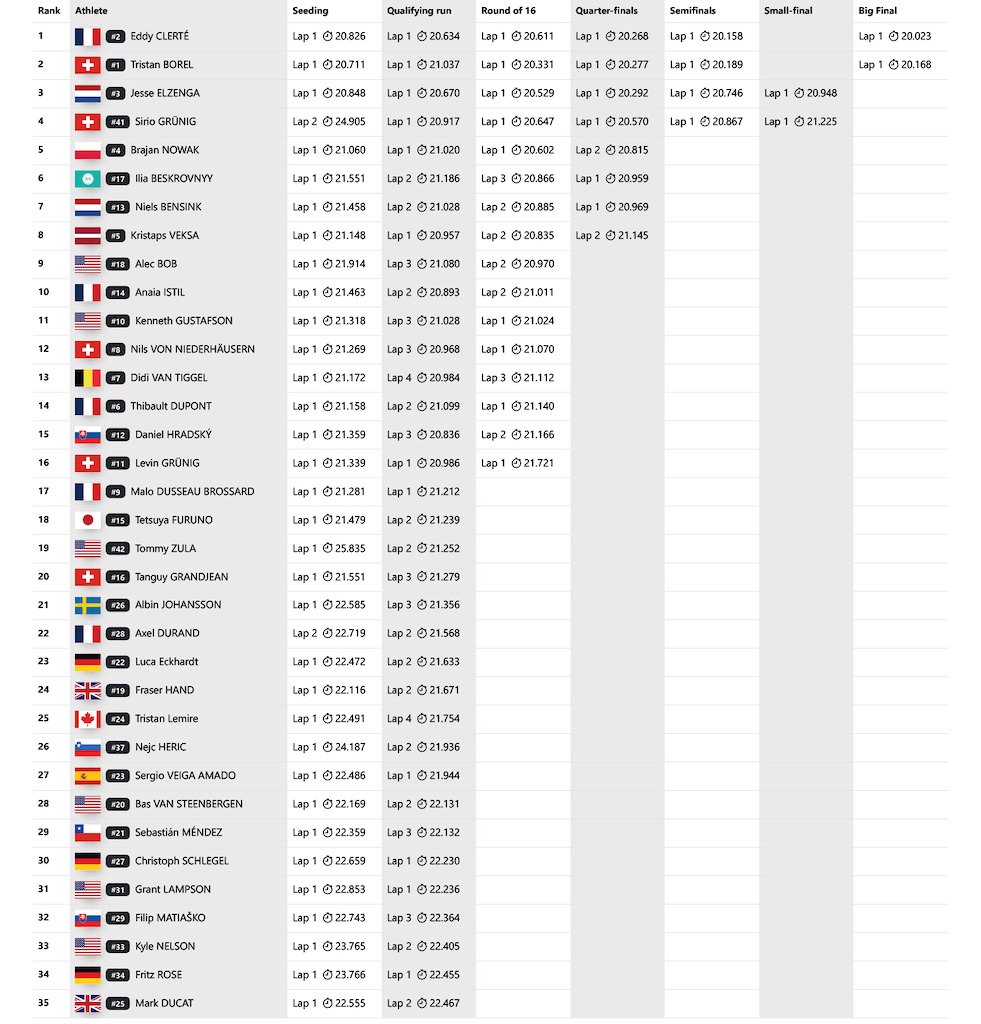The width and height of the screenshot is (981, 1024).
Task: Click the Polish flag beside Brajan NOWAK
Action: [88, 151]
